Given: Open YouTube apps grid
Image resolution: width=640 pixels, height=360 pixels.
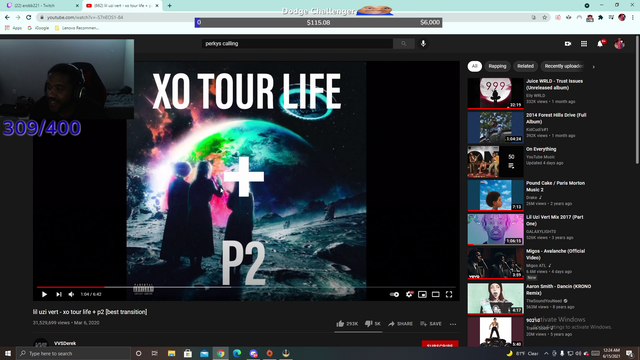Looking at the screenshot, I should tap(584, 44).
